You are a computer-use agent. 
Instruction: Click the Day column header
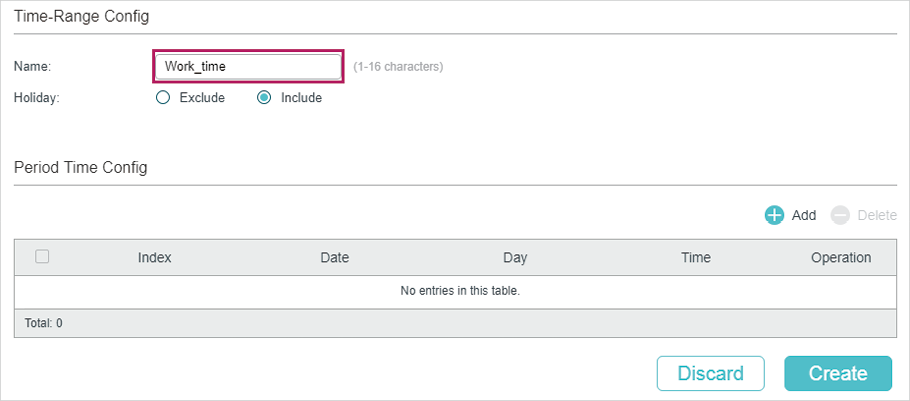(x=515, y=257)
